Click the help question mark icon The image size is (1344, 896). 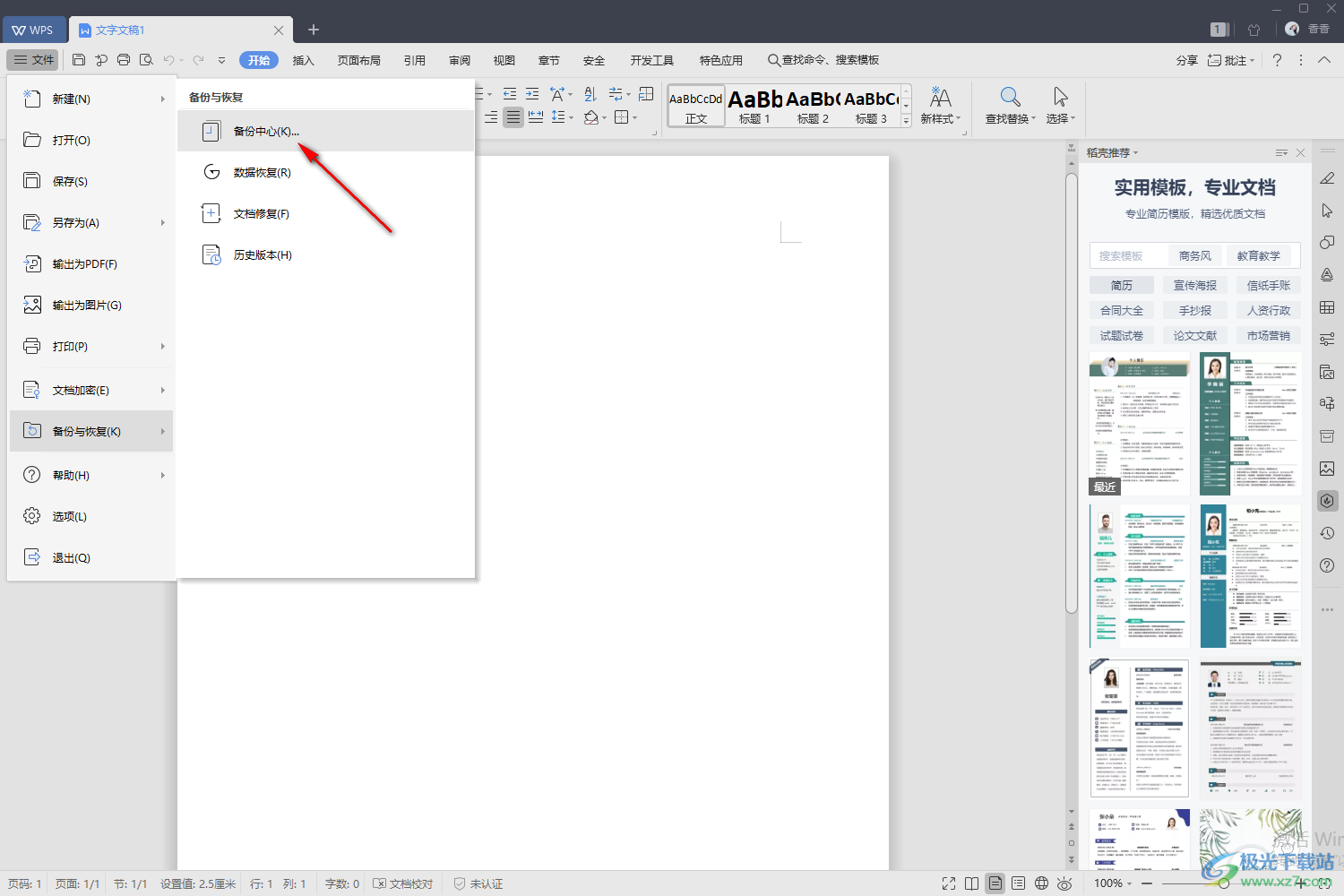(1277, 60)
